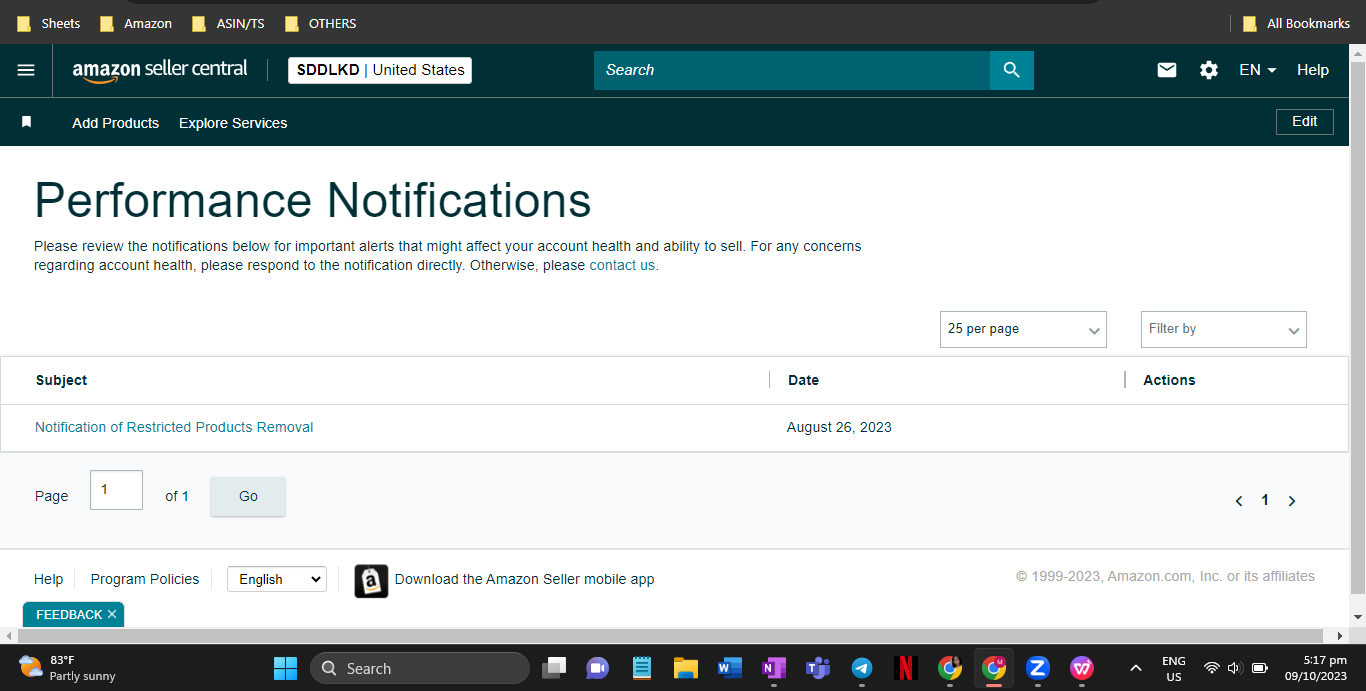Image resolution: width=1366 pixels, height=691 pixels.
Task: Click the Go button
Action: coord(248,496)
